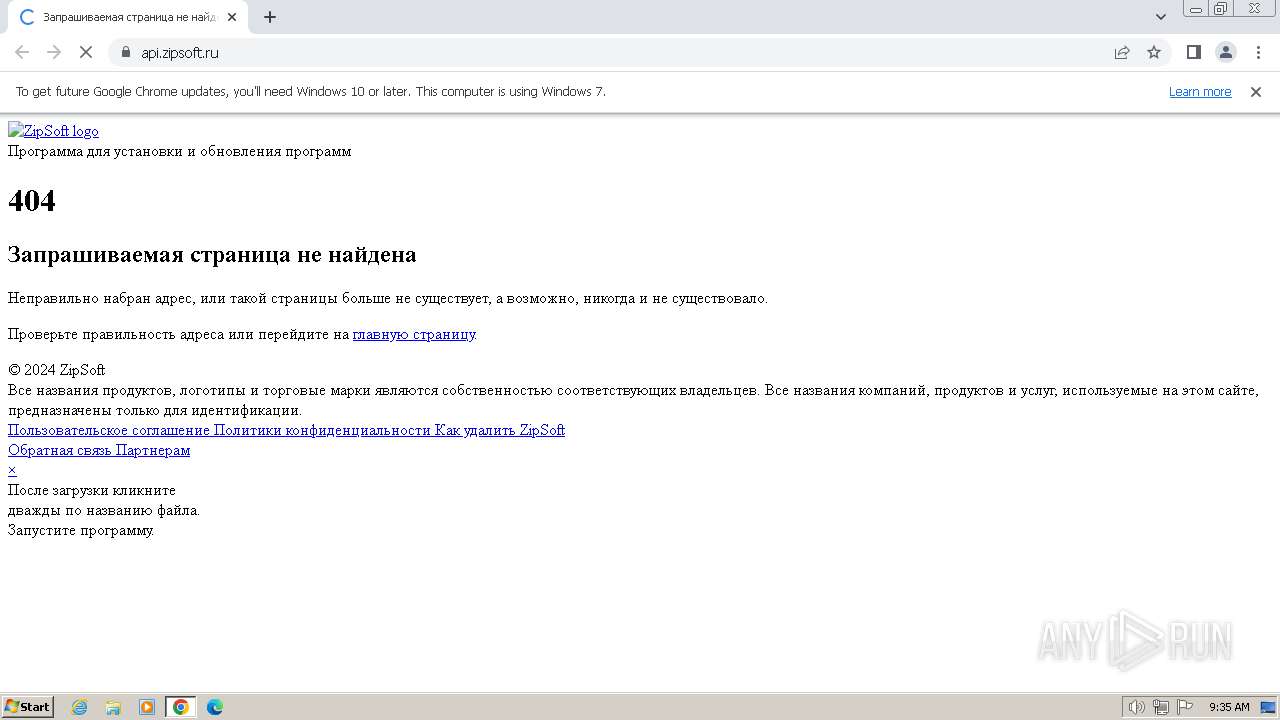Bookmark this page with the star icon
Viewport: 1280px width, 720px height.
(x=1154, y=52)
